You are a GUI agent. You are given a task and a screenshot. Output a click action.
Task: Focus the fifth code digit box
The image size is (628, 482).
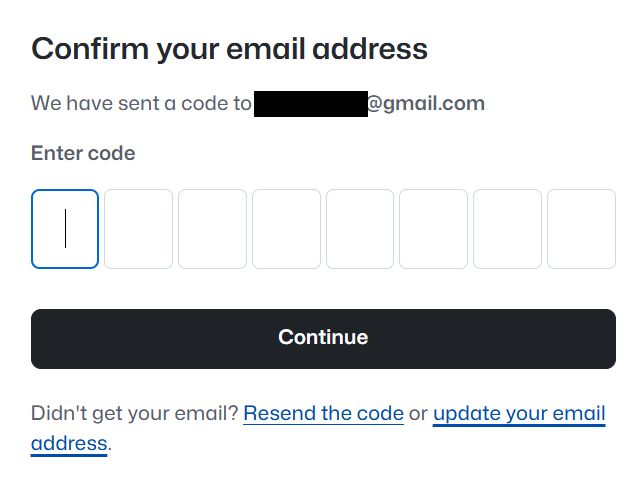(x=360, y=229)
